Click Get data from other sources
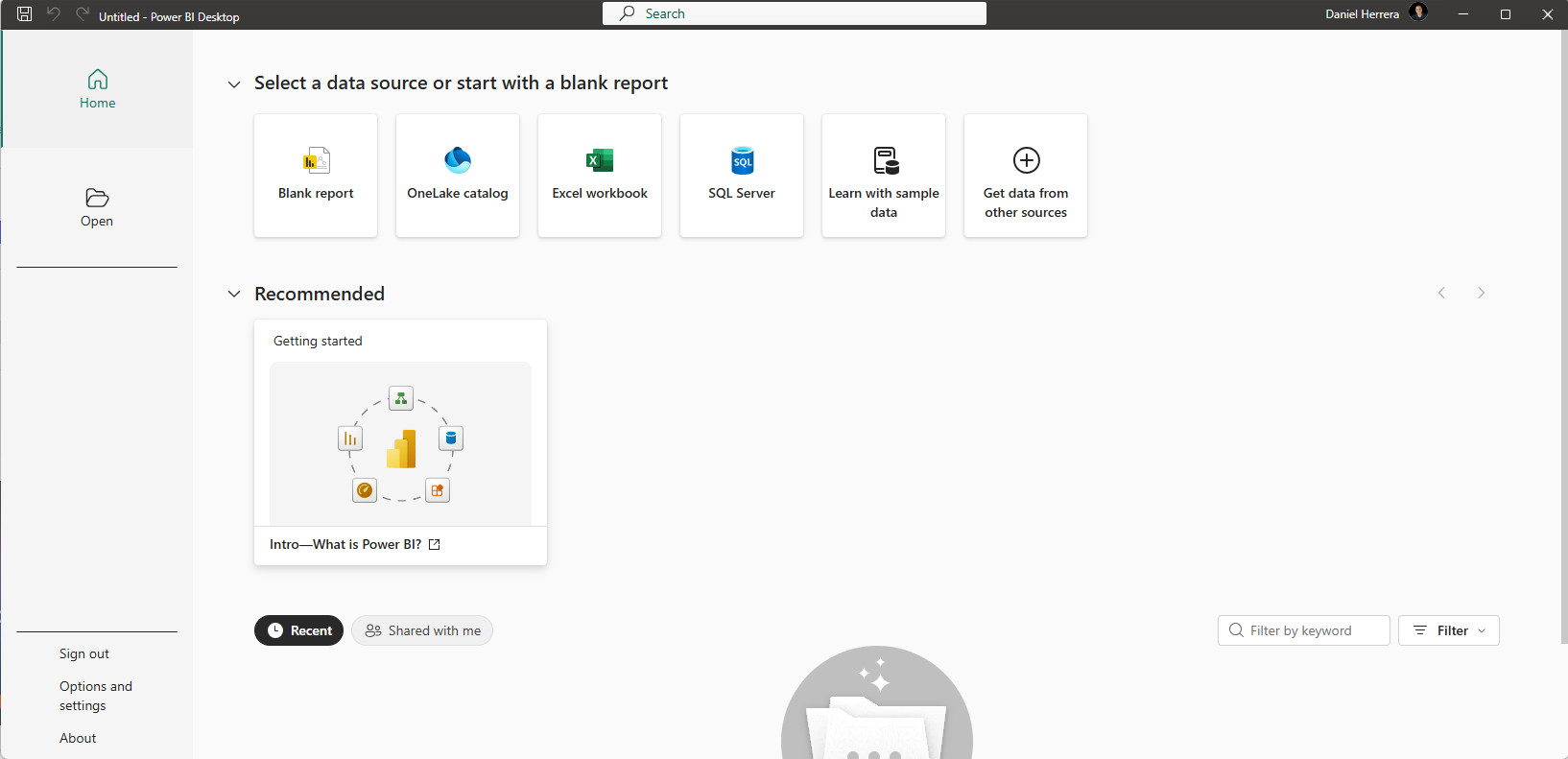The height and width of the screenshot is (759, 1568). point(1026,176)
